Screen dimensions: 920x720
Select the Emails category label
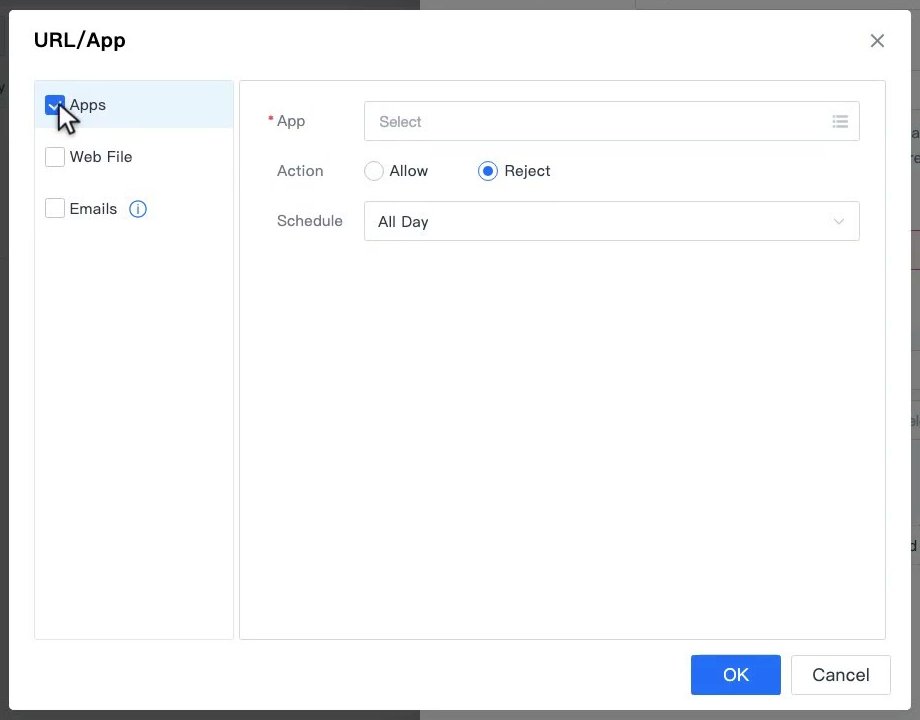[x=93, y=208]
